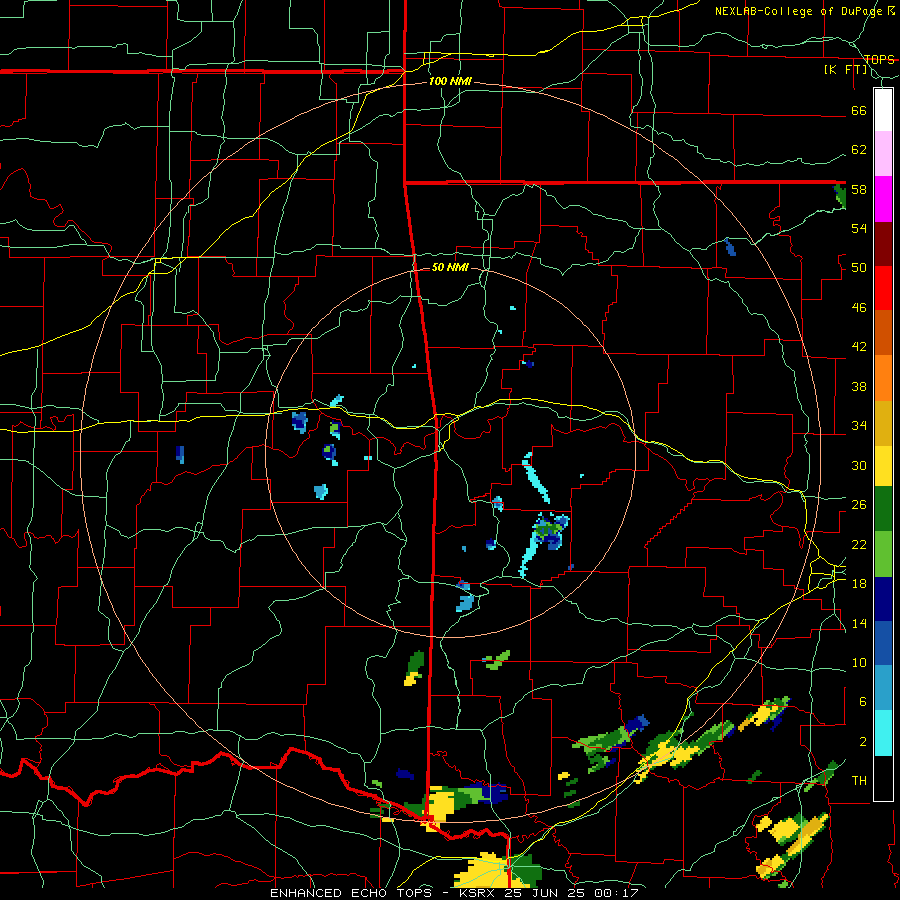Image resolution: width=900 pixels, height=900 pixels.
Task: Click the '[K FT]' units label
Action: [x=845, y=69]
